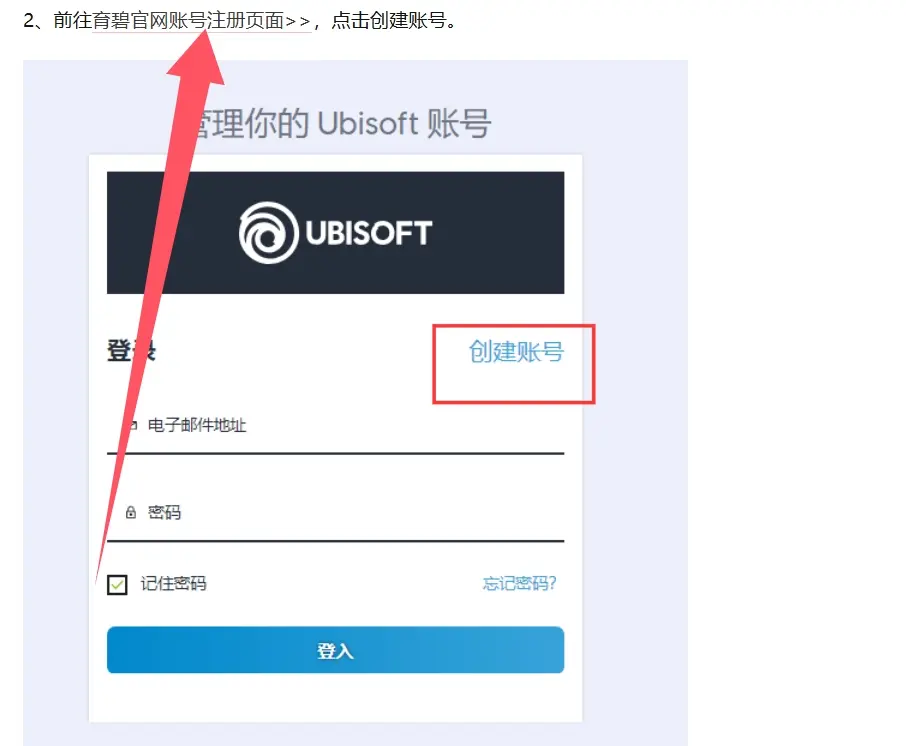Click the envelope icon beside 电子邮件地址
Viewport: 906px width, 746px height.
[132, 426]
